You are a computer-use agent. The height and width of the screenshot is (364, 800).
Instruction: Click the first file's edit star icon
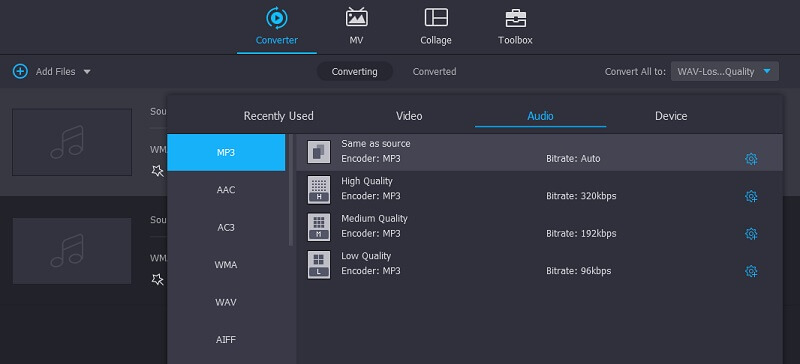[x=158, y=171]
